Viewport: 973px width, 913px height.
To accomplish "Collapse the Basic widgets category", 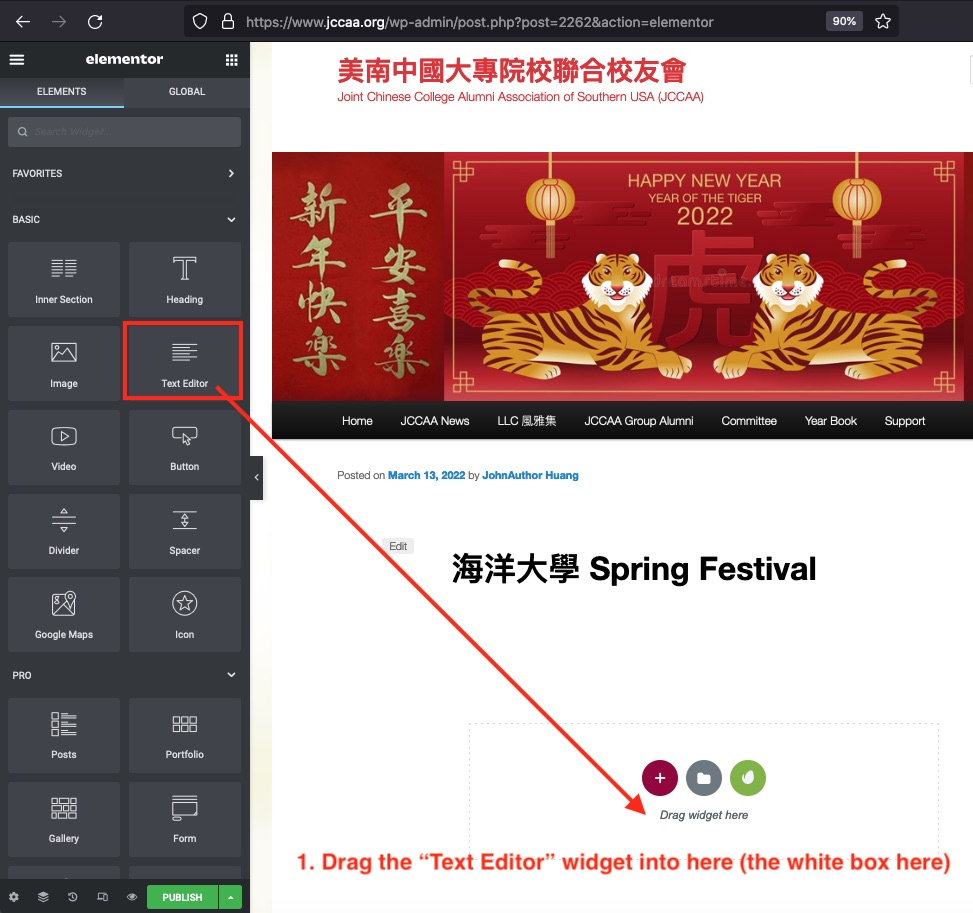I will point(124,219).
